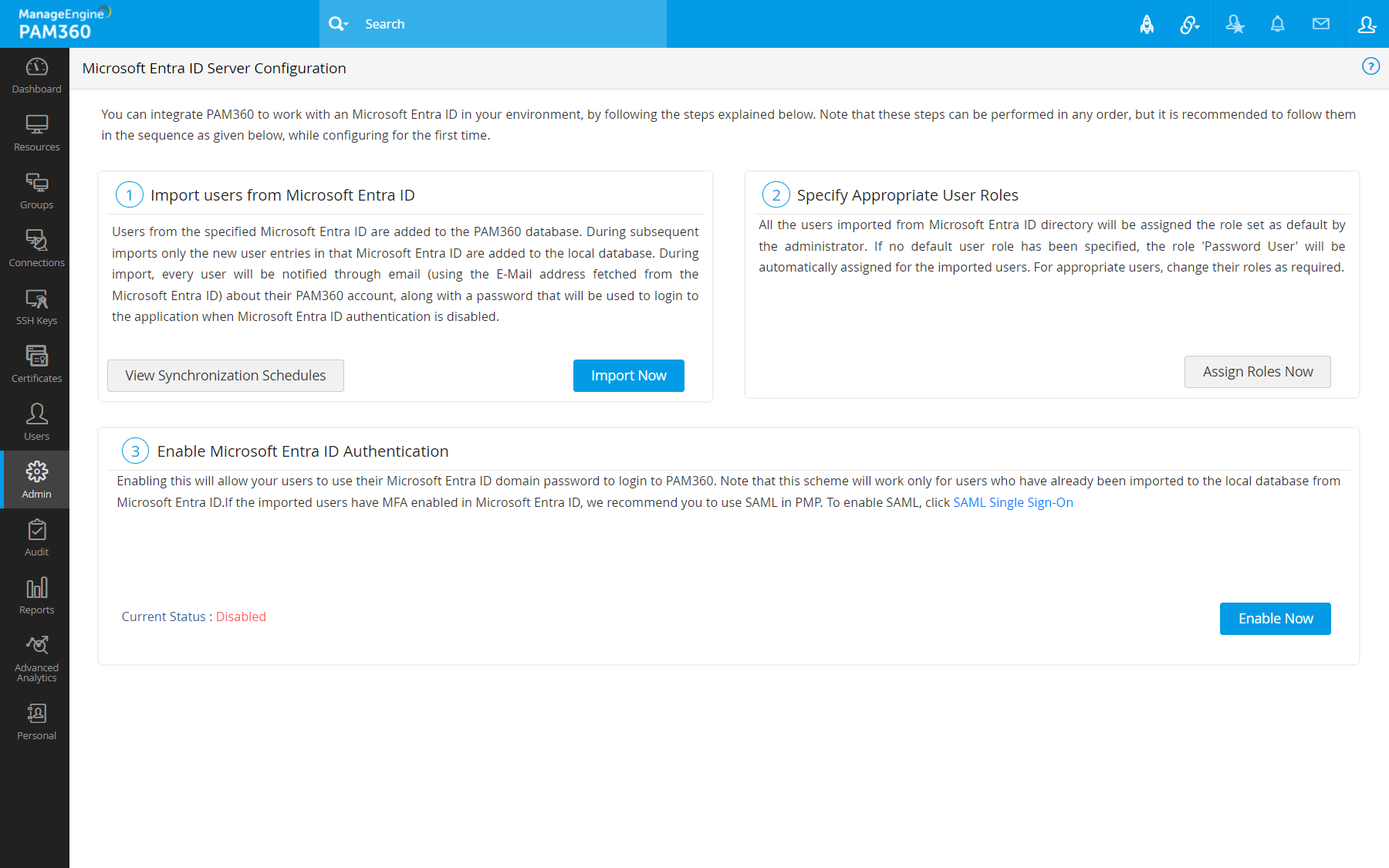Image resolution: width=1389 pixels, height=868 pixels.
Task: Open the notifications bell
Action: (1278, 25)
